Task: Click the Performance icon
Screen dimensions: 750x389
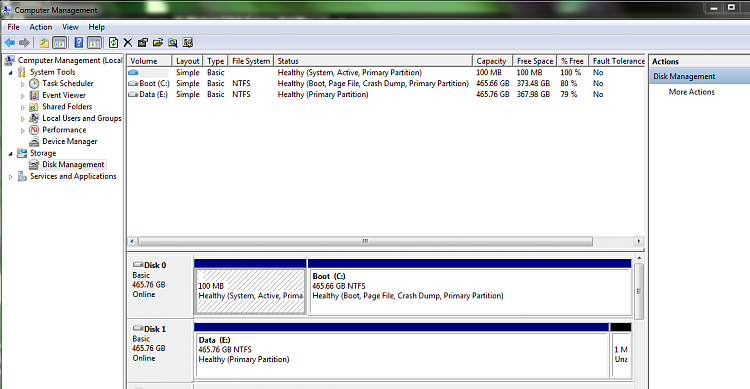Action: [34, 130]
